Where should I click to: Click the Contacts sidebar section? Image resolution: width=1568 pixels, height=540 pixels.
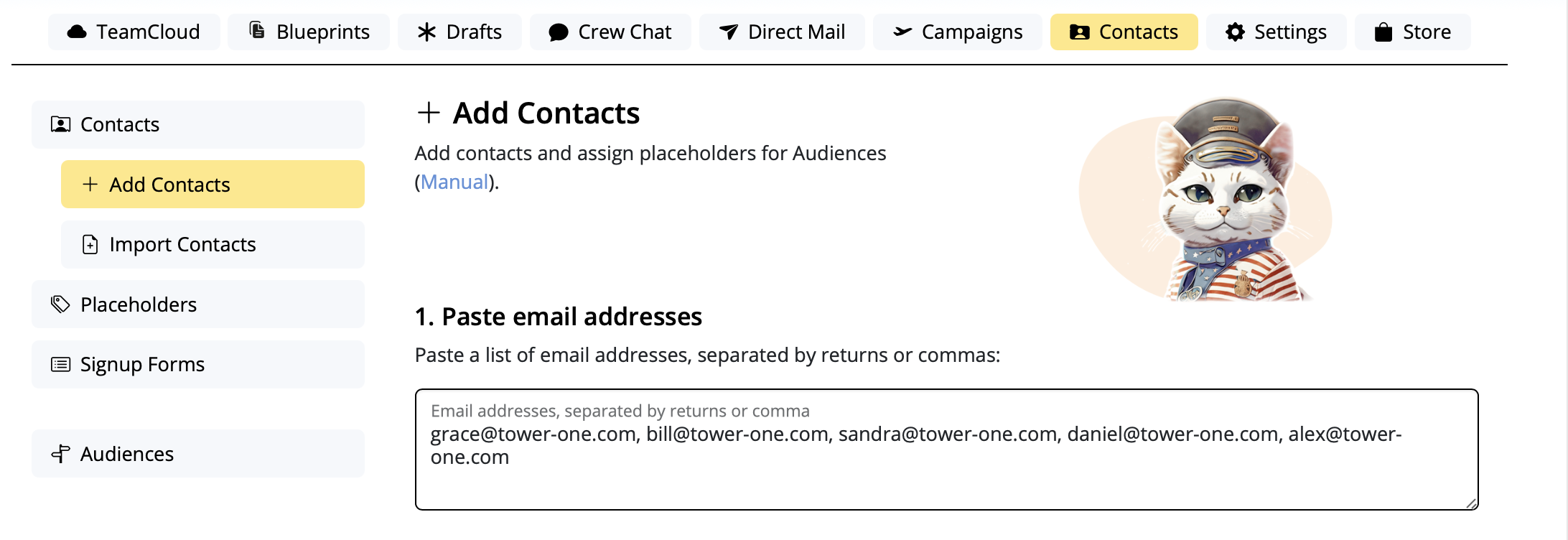(x=198, y=124)
